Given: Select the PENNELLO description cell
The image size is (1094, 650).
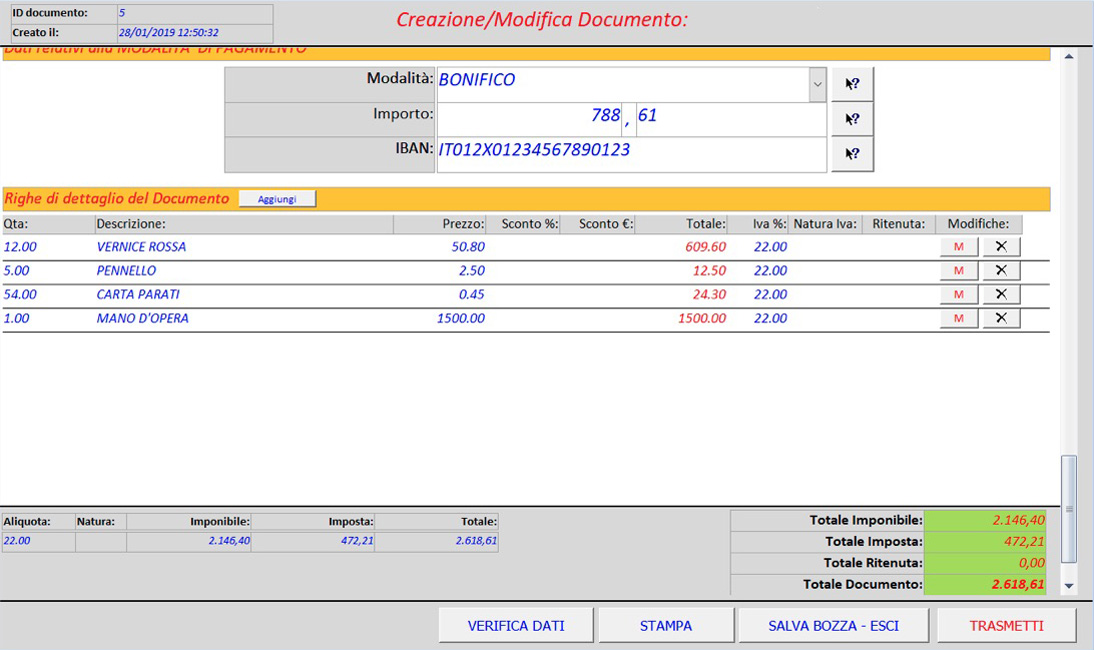Looking at the screenshot, I should pyautogui.click(x=126, y=271).
